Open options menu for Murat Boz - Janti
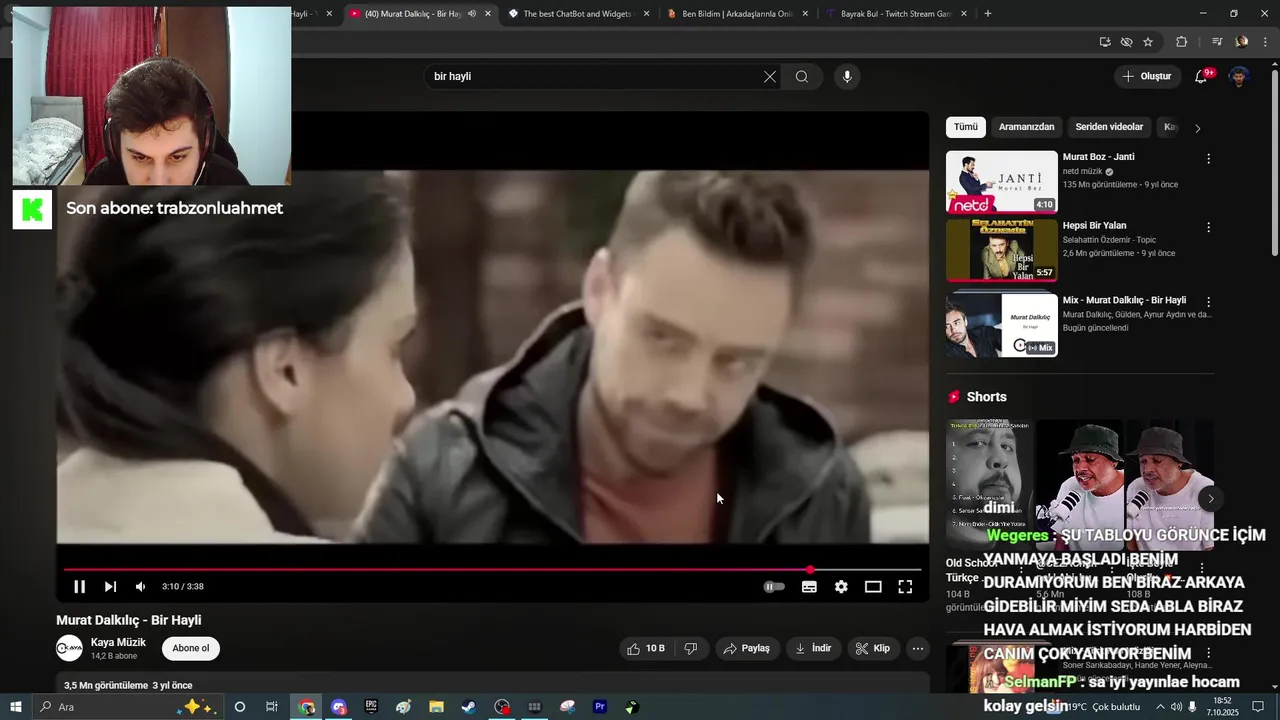 click(1208, 159)
